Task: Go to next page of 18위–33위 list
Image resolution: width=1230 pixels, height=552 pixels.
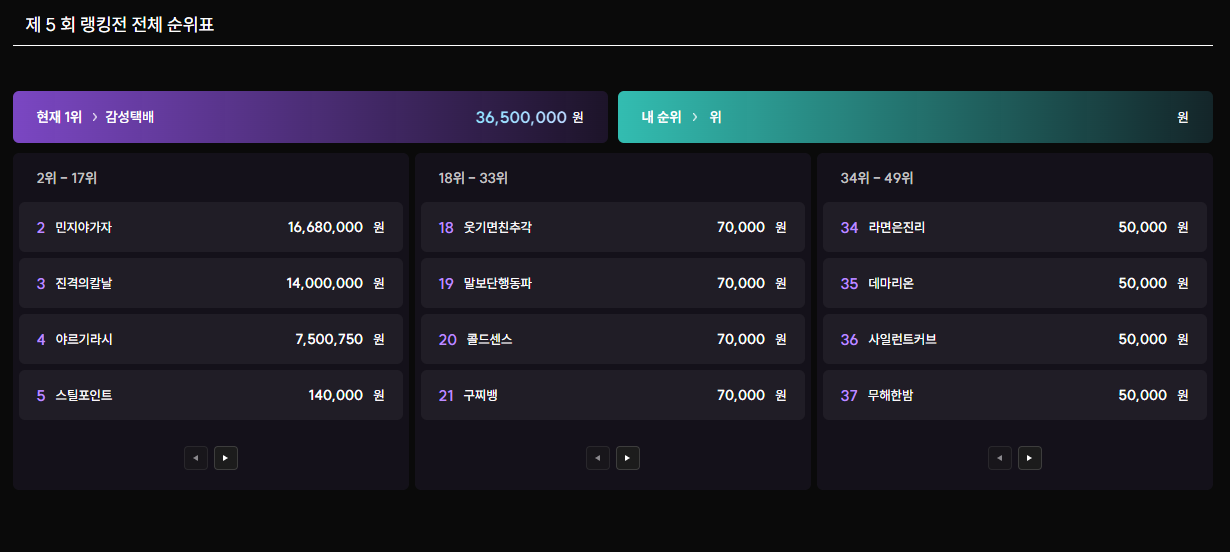Action: [x=628, y=458]
